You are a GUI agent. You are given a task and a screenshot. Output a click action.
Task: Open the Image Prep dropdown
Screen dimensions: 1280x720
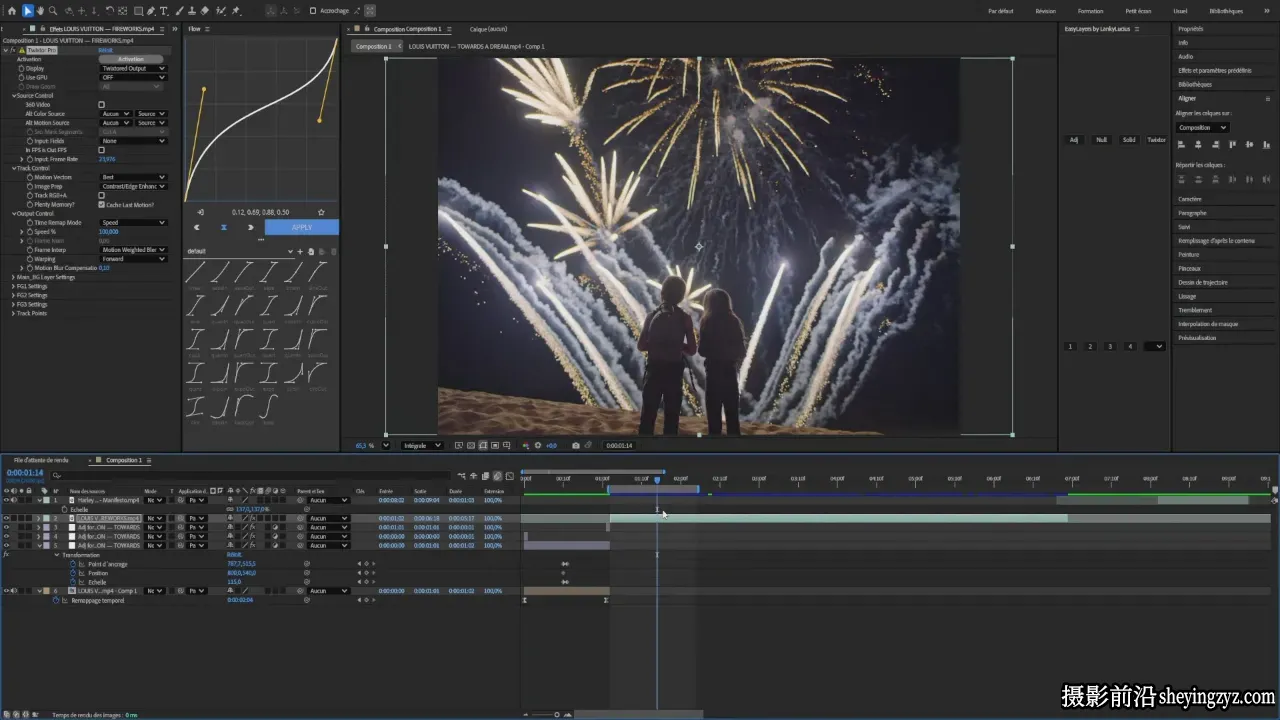(x=133, y=186)
